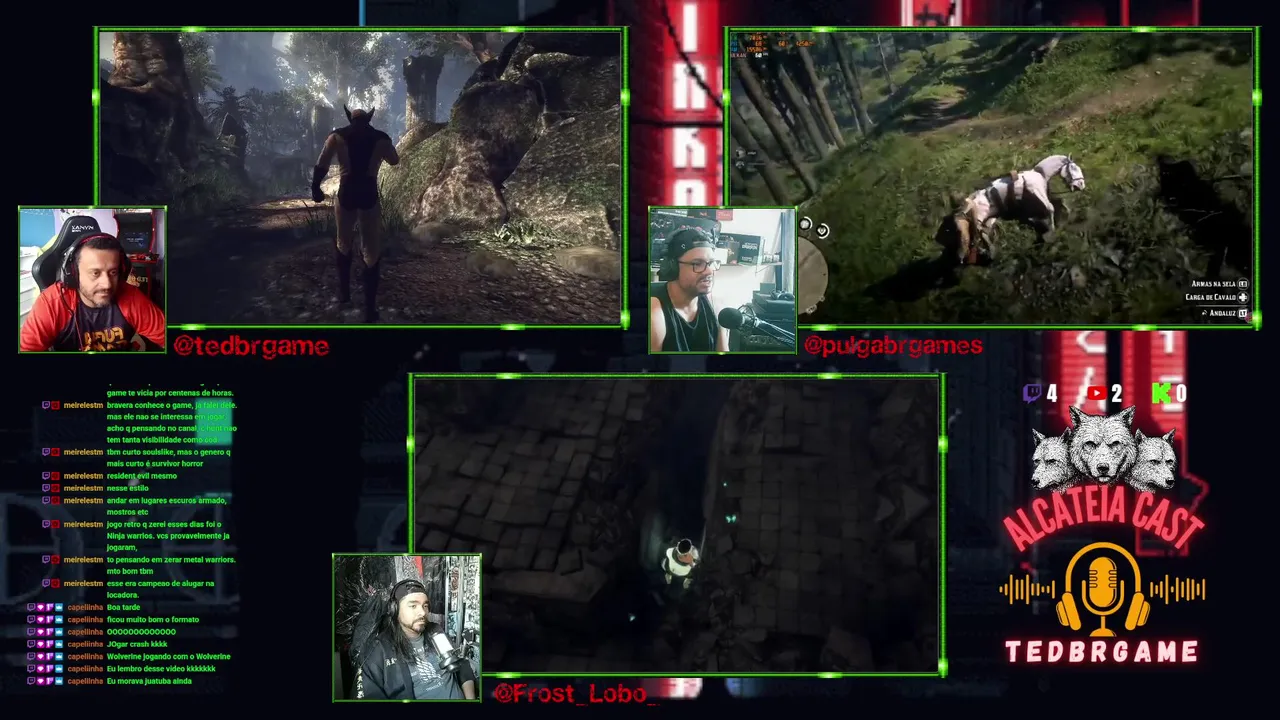Screen dimensions: 1280x720
Task: Open the Wolverine gameplay video panel
Action: coord(361,178)
